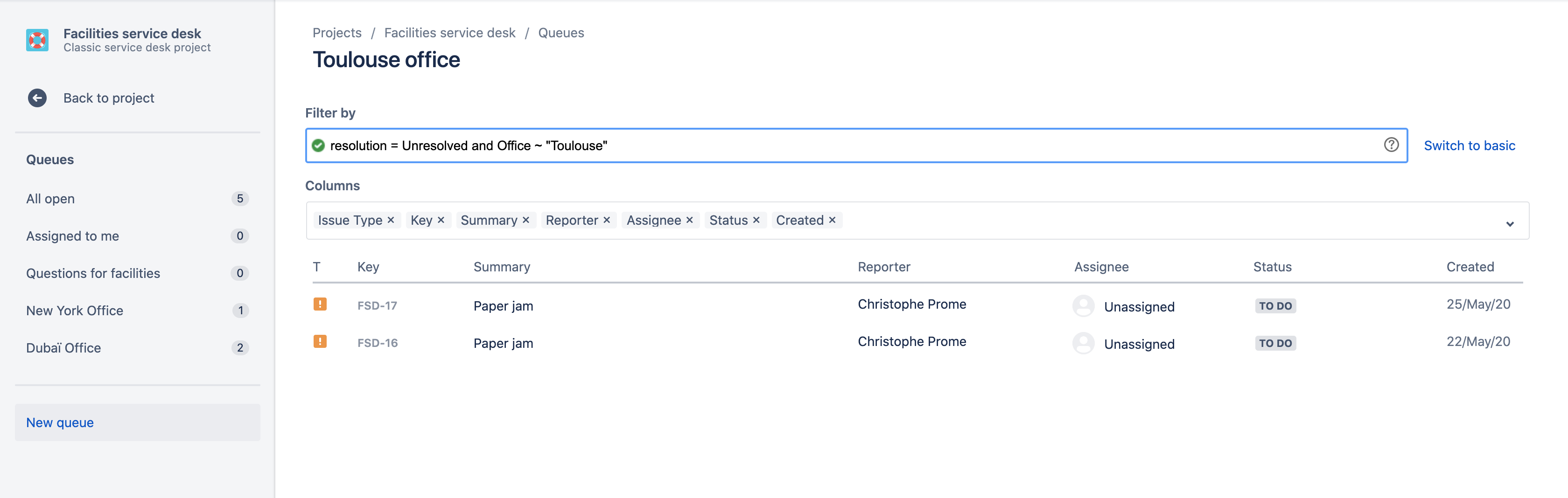Click the Switch to basic link
Image resolution: width=1568 pixels, height=498 pixels.
pos(1470,145)
